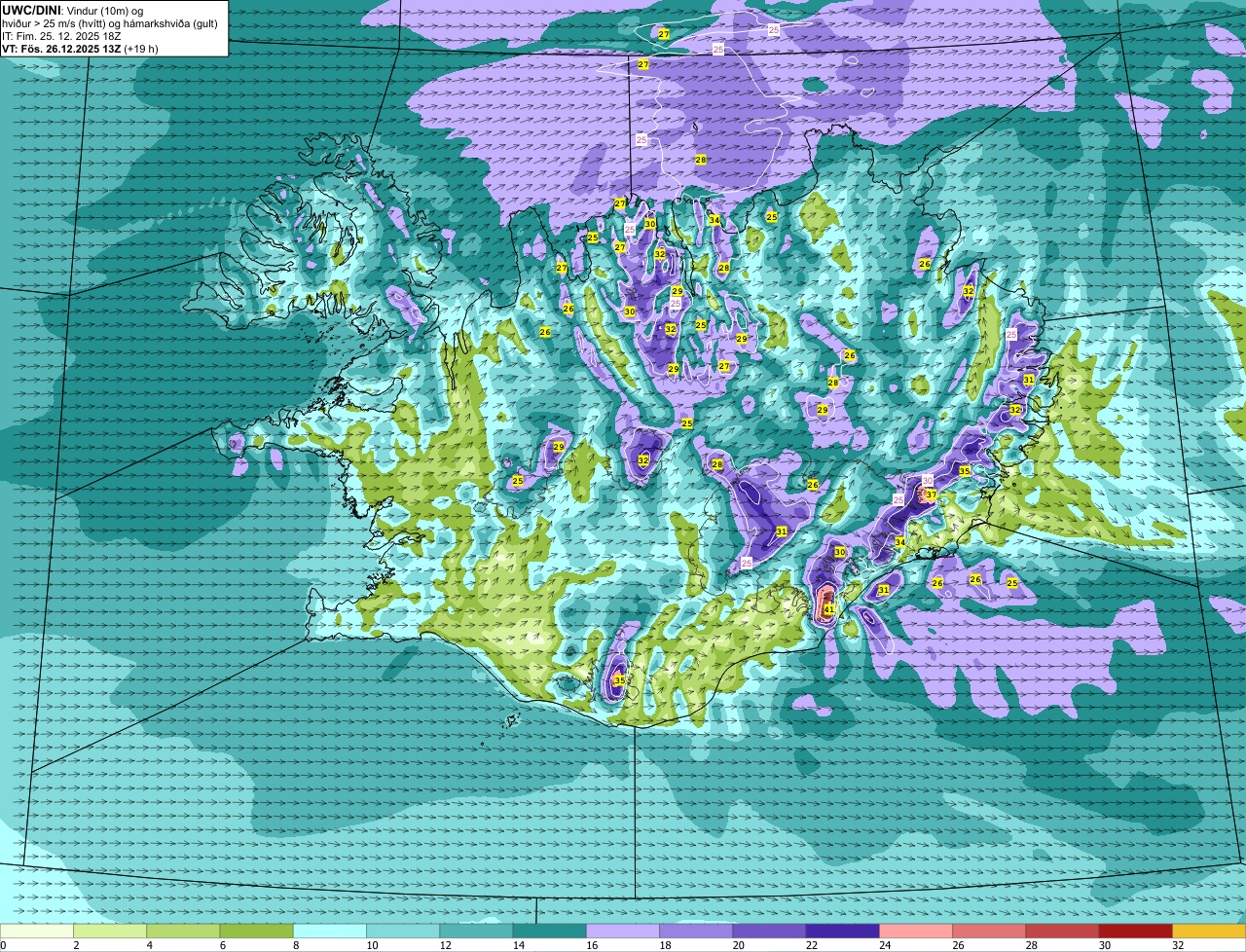The width and height of the screenshot is (1246, 952).
Task: Click the legend tick label '8'
Action: 294,945
